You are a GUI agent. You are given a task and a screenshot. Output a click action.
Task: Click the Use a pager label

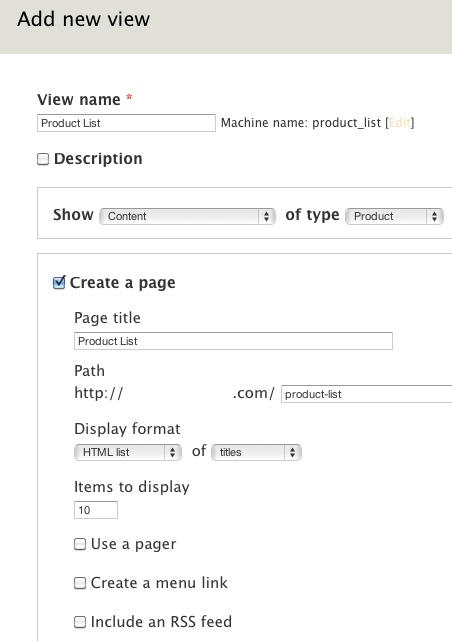pyautogui.click(x=133, y=544)
